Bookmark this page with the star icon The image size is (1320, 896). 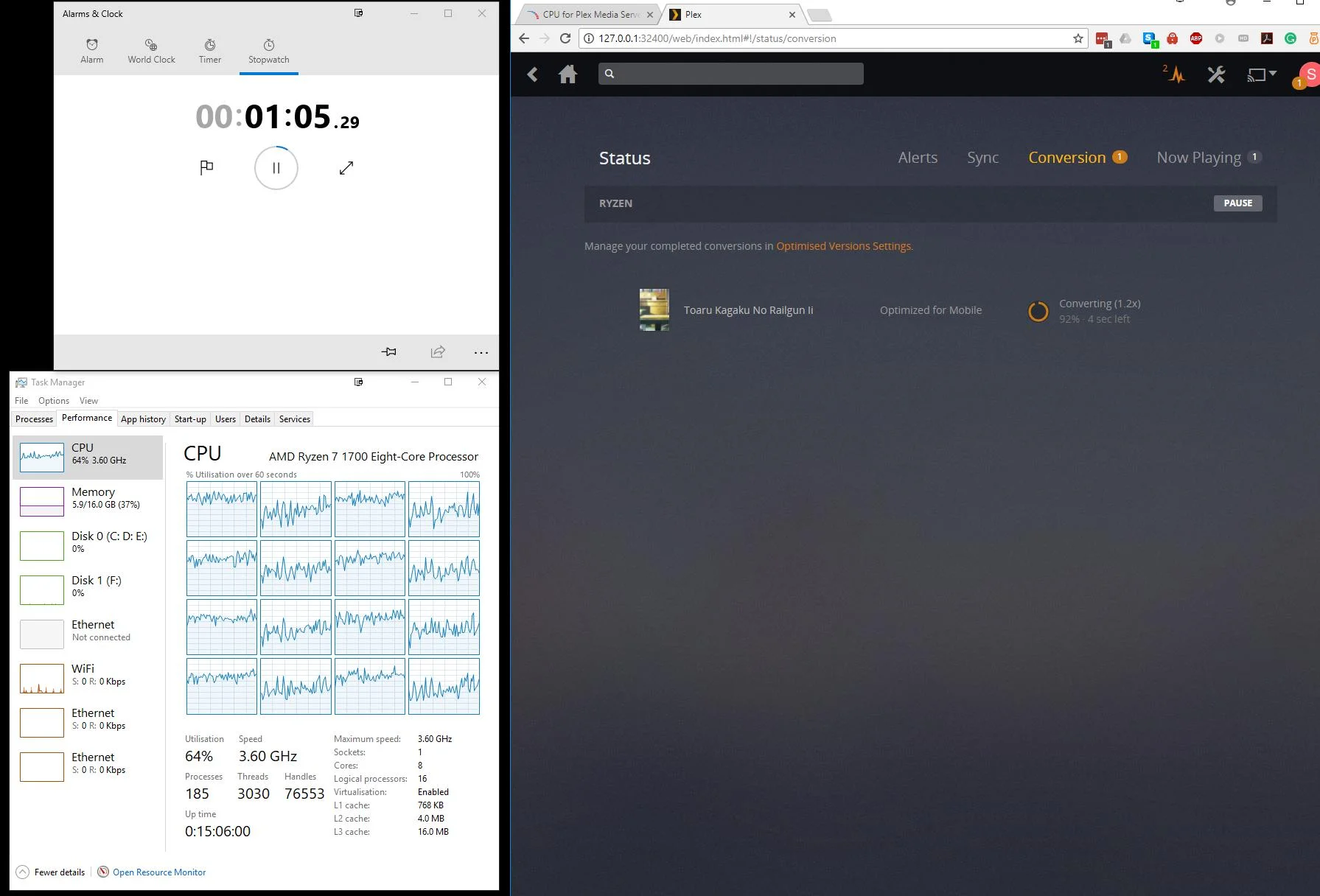click(x=1078, y=38)
